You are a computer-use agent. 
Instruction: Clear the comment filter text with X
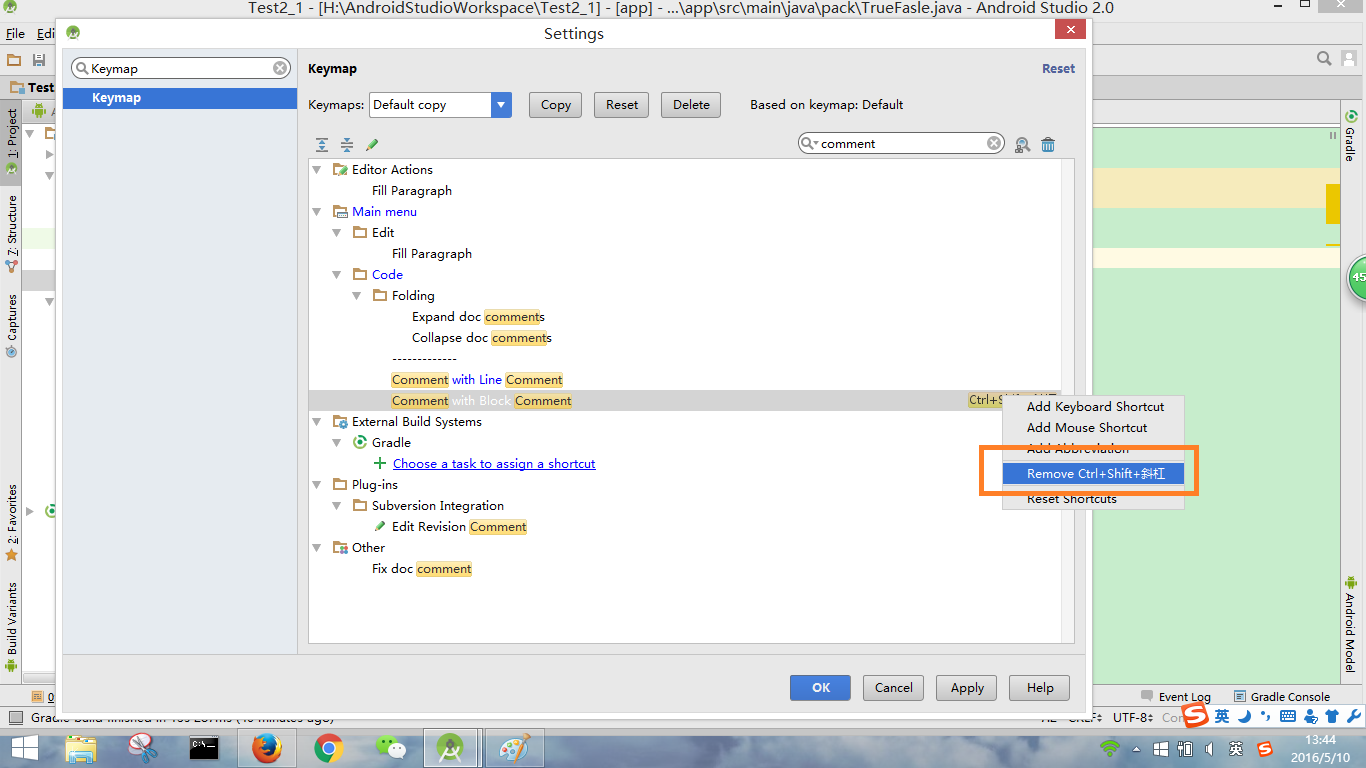point(994,144)
